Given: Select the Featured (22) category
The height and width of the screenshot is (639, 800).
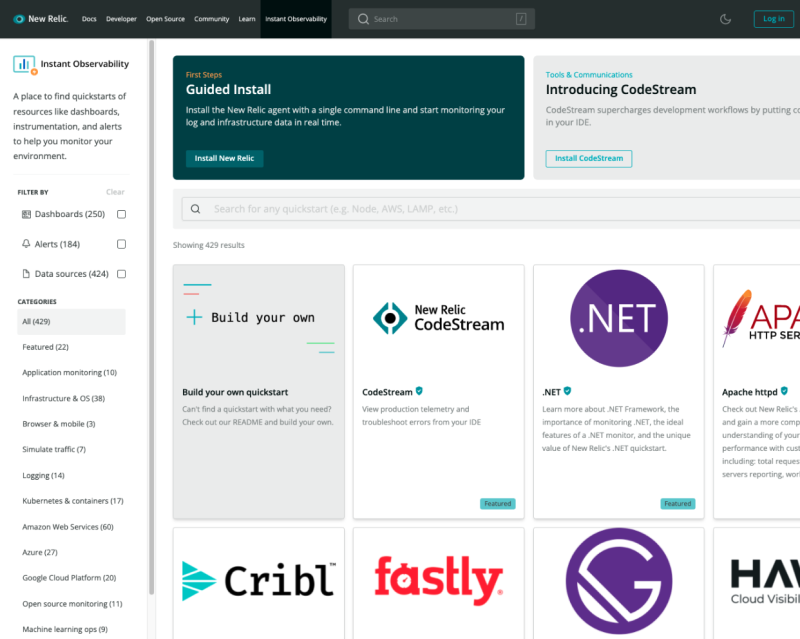Looking at the screenshot, I should pos(45,347).
